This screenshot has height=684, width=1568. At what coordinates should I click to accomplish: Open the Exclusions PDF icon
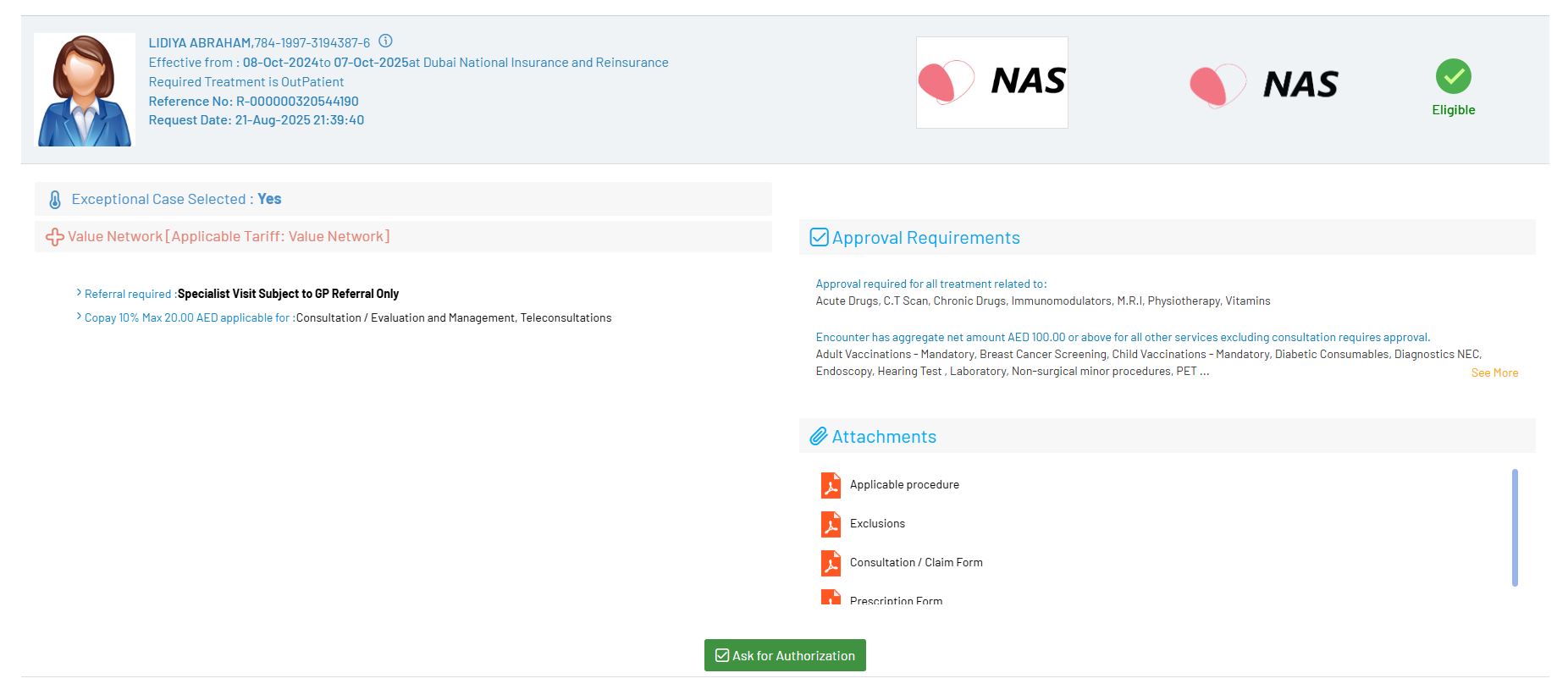[x=831, y=524]
